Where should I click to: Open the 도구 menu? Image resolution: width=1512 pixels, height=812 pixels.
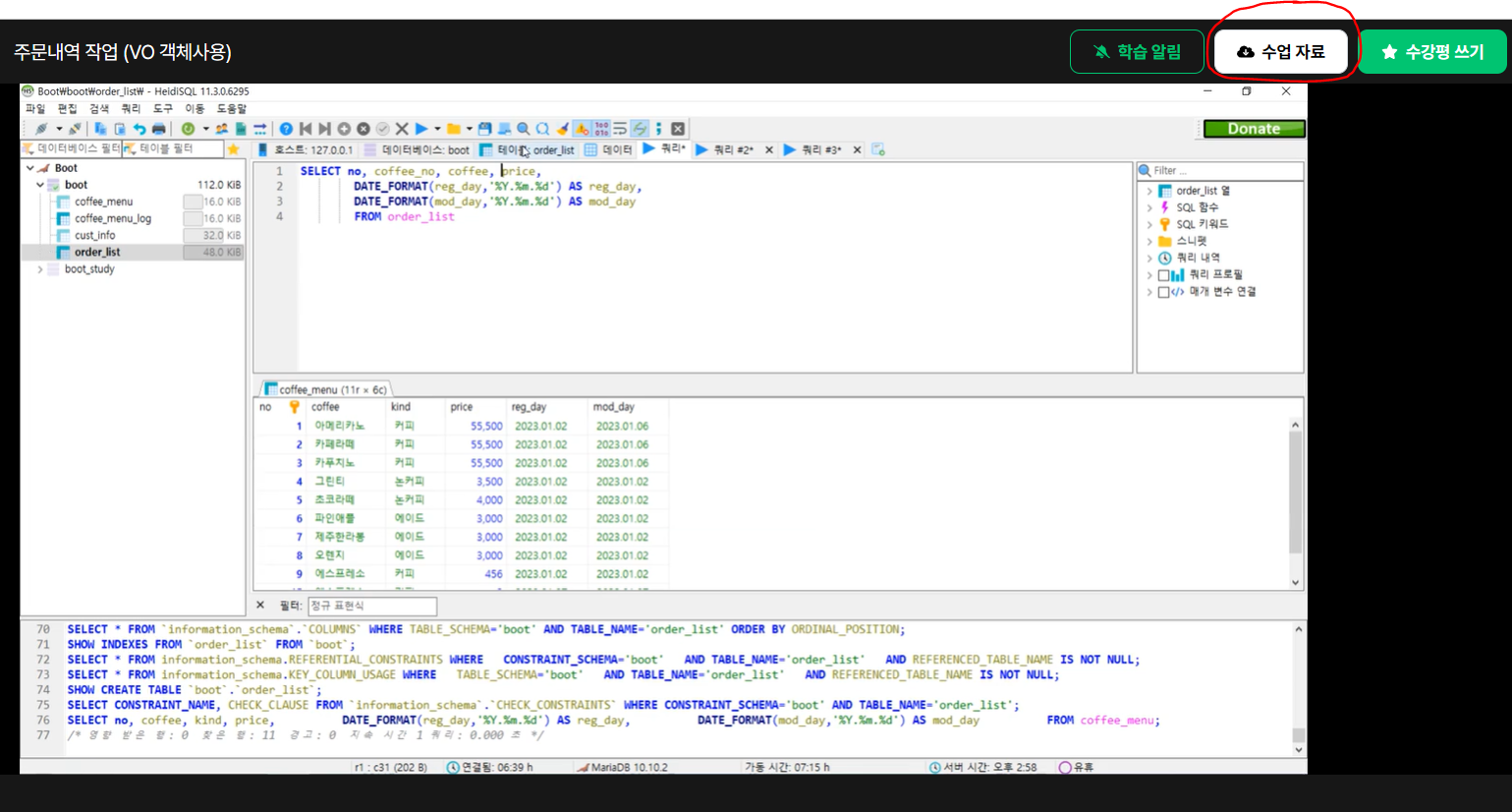163,109
